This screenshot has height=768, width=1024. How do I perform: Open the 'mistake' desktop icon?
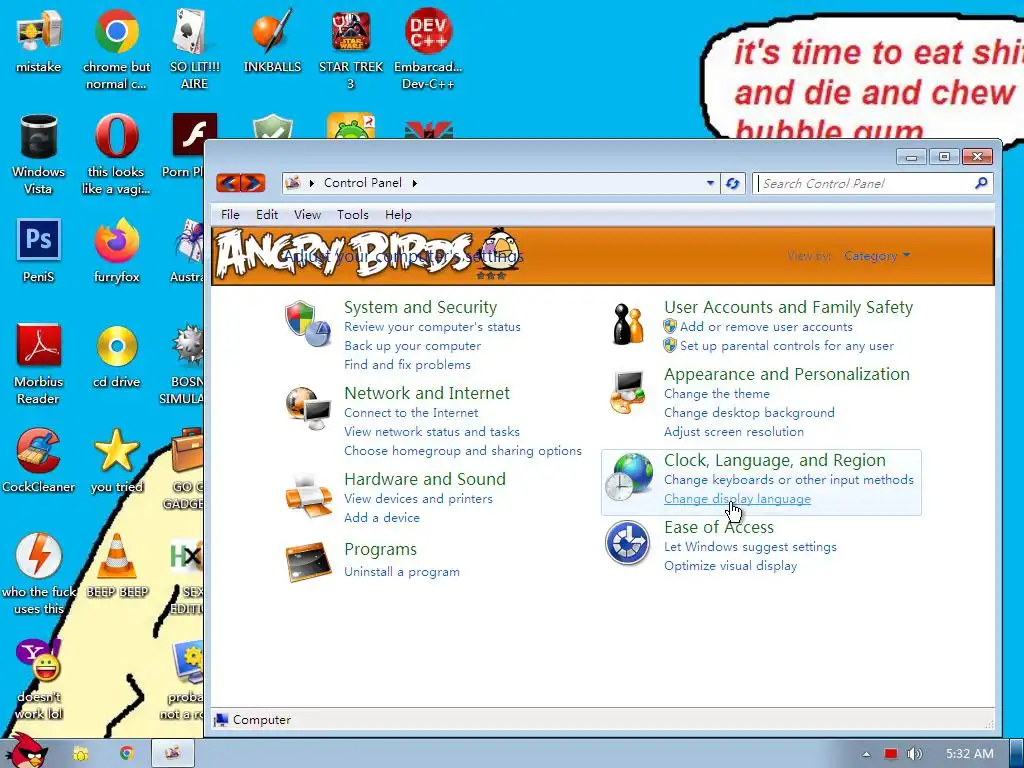pyautogui.click(x=39, y=40)
